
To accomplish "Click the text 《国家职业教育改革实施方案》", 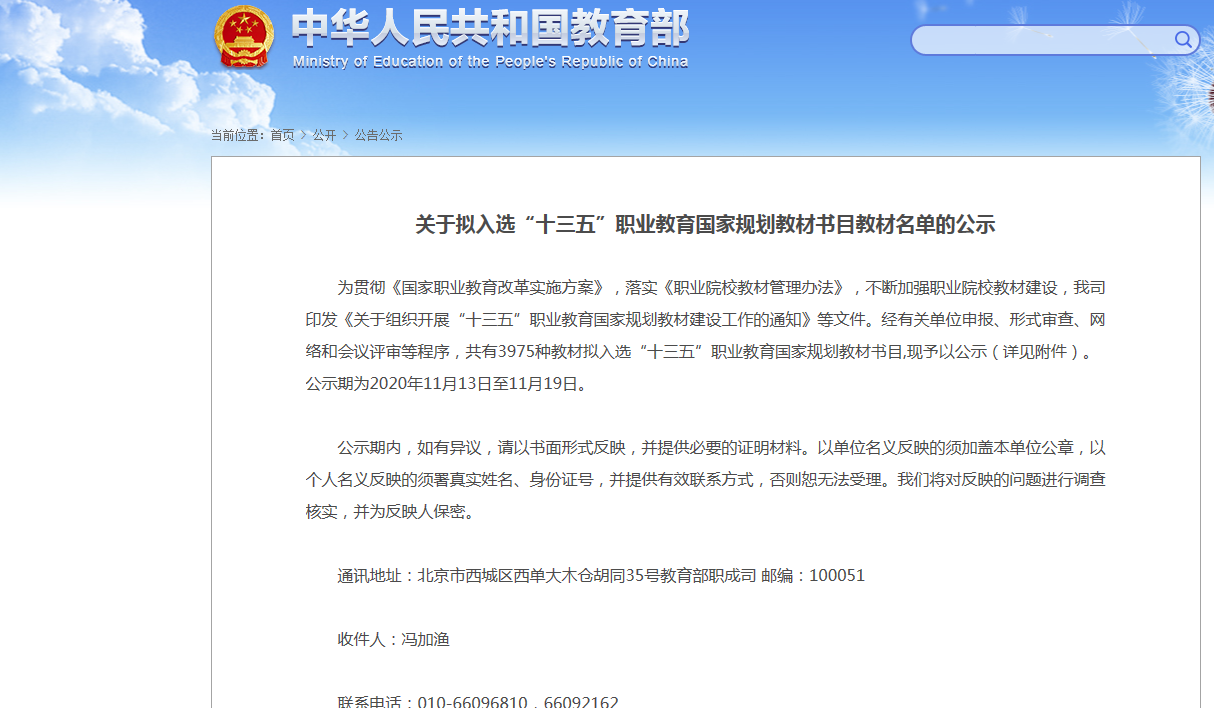I will tap(497, 287).
